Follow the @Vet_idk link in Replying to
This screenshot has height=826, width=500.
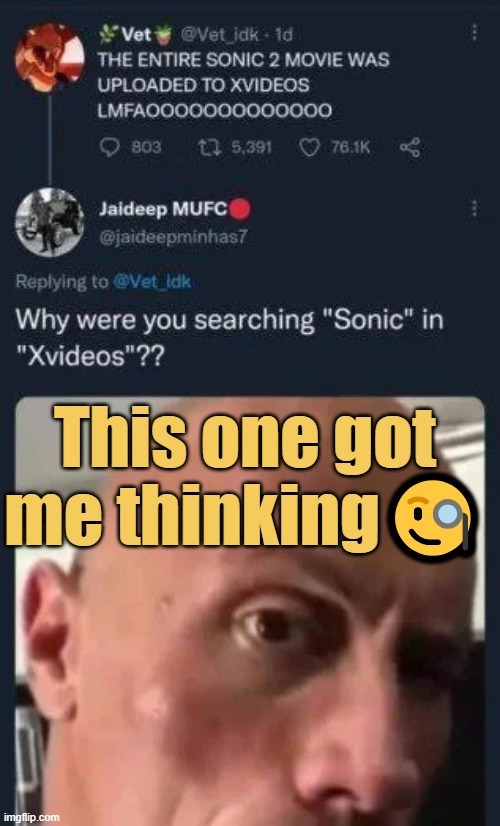click(x=152, y=282)
